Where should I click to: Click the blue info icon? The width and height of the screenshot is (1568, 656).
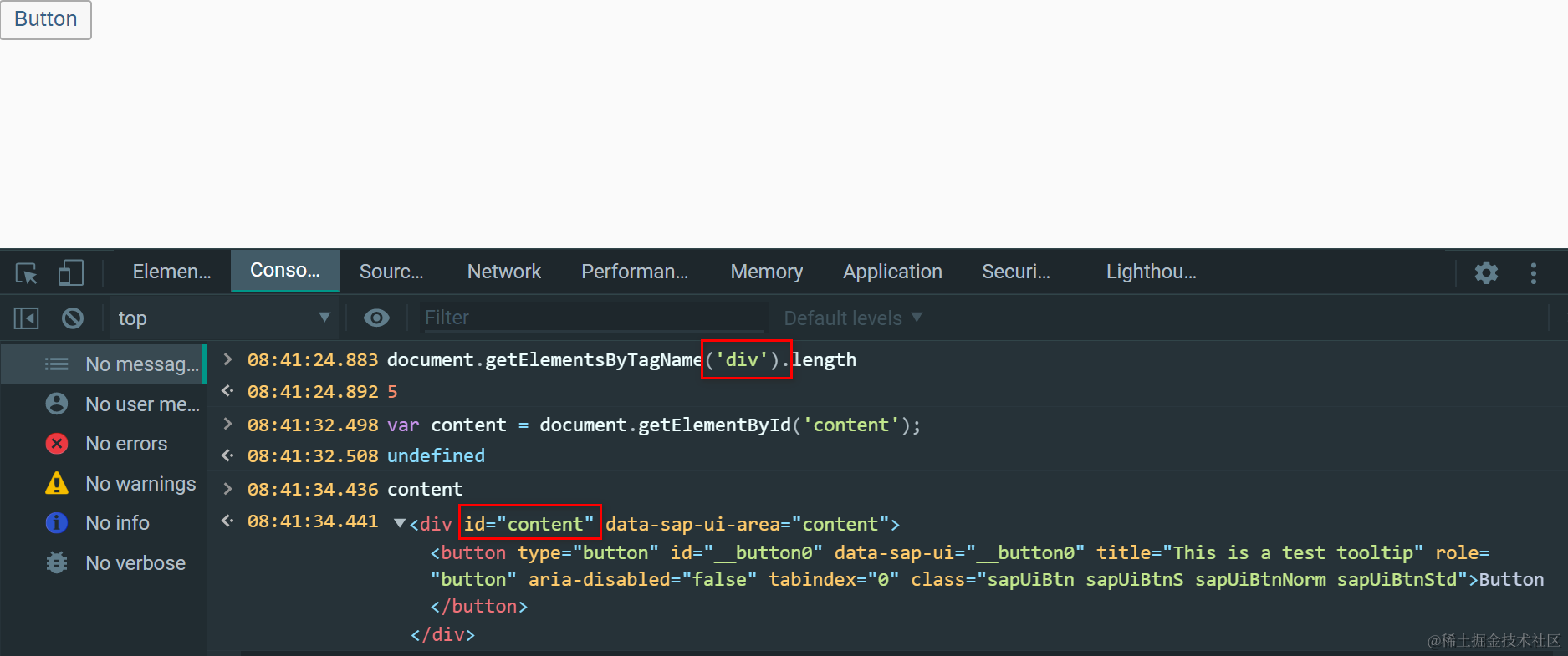[x=57, y=523]
